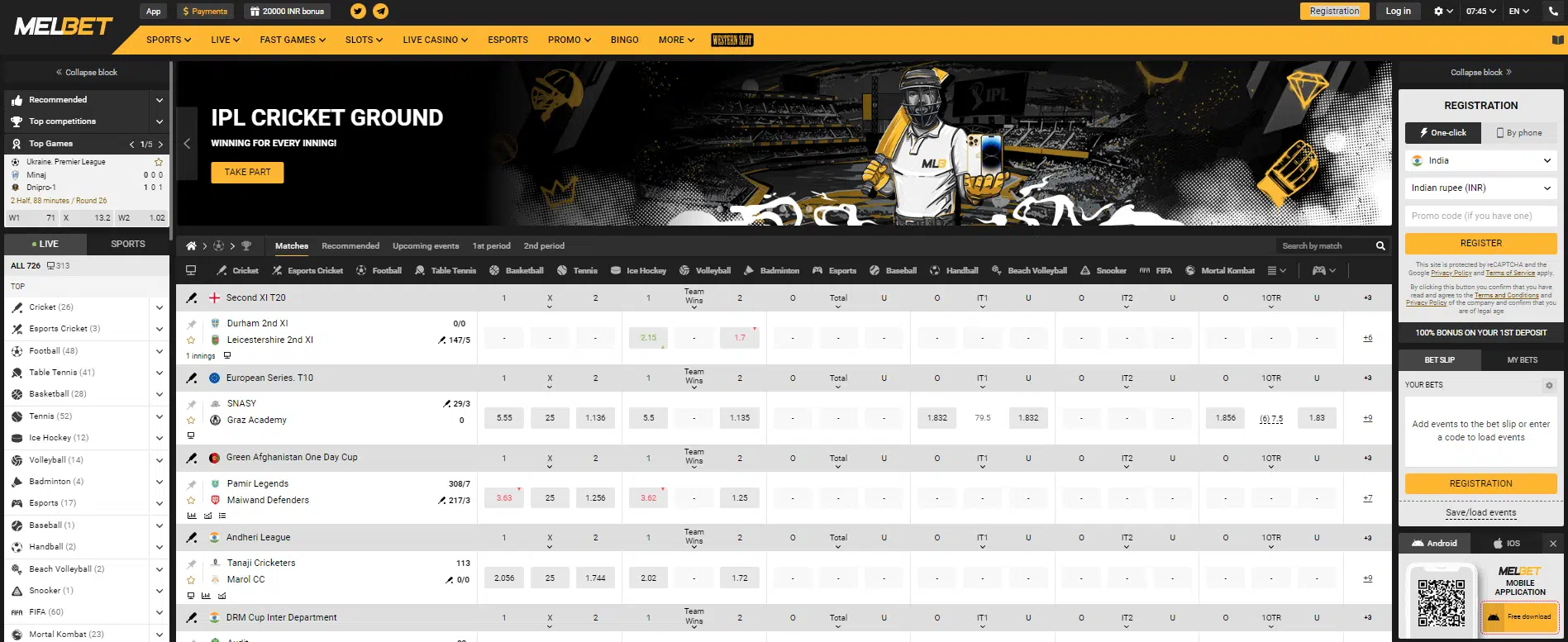Go to home icon in breadcrumb
This screenshot has width=1568, height=642.
click(x=191, y=246)
